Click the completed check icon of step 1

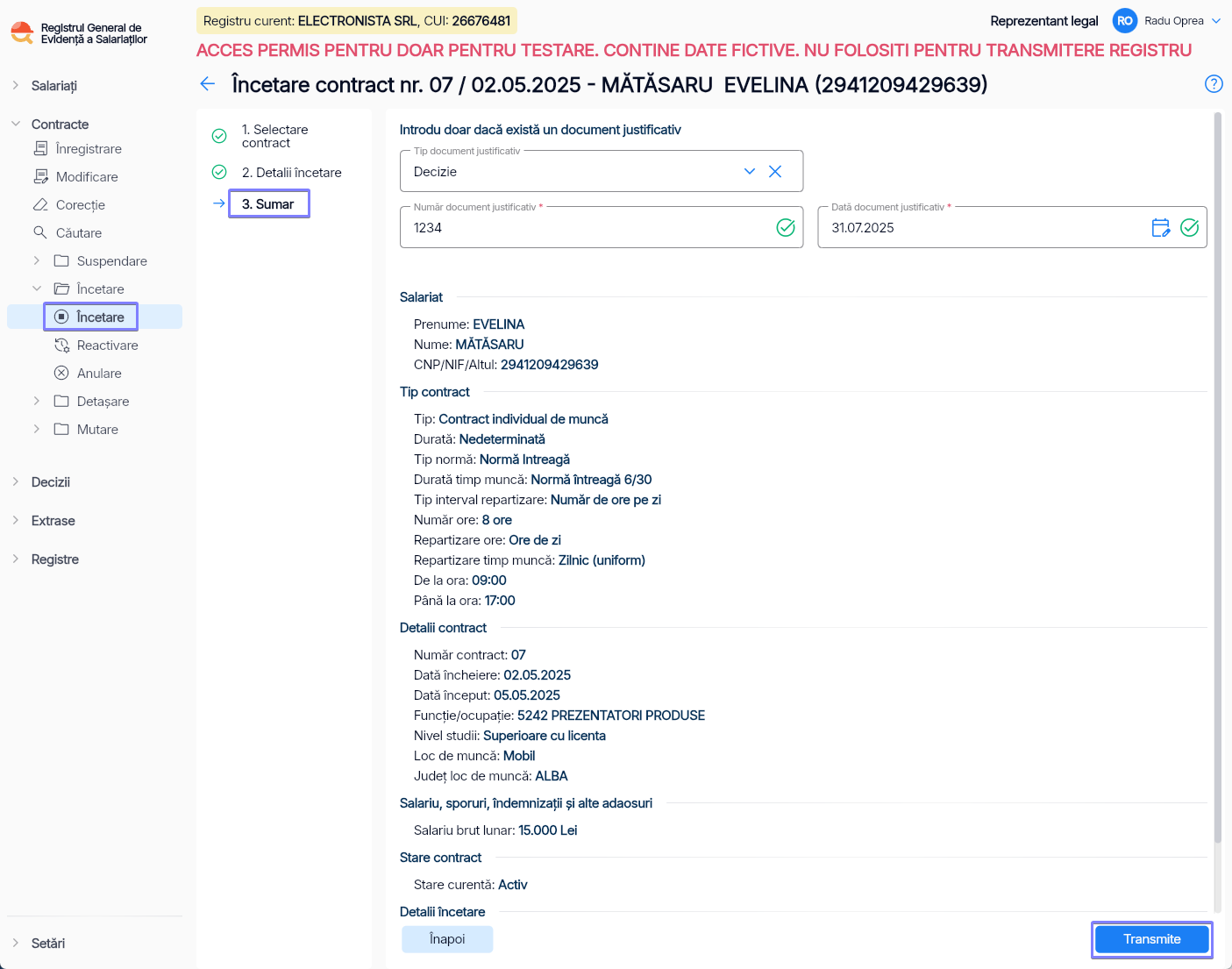[219, 136]
